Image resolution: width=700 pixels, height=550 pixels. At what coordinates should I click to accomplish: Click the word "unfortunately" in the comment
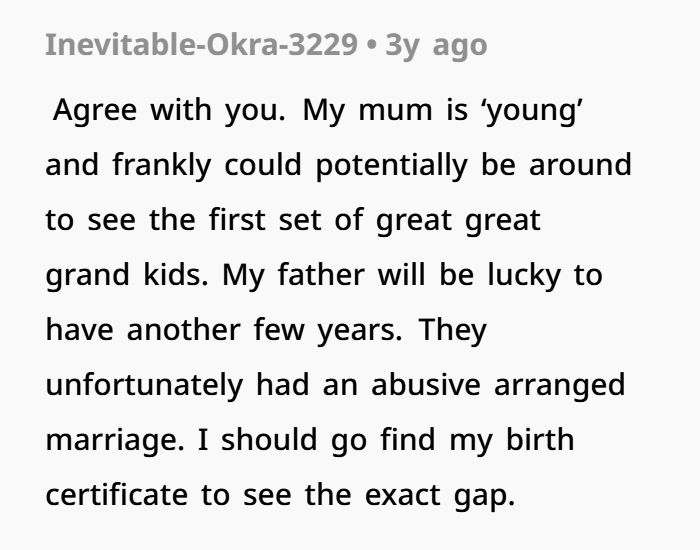(x=144, y=384)
